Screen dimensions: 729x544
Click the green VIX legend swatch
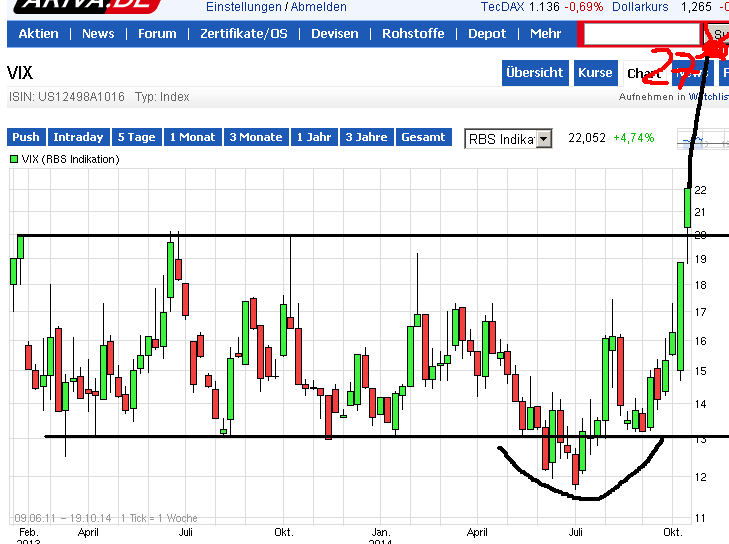[x=14, y=159]
